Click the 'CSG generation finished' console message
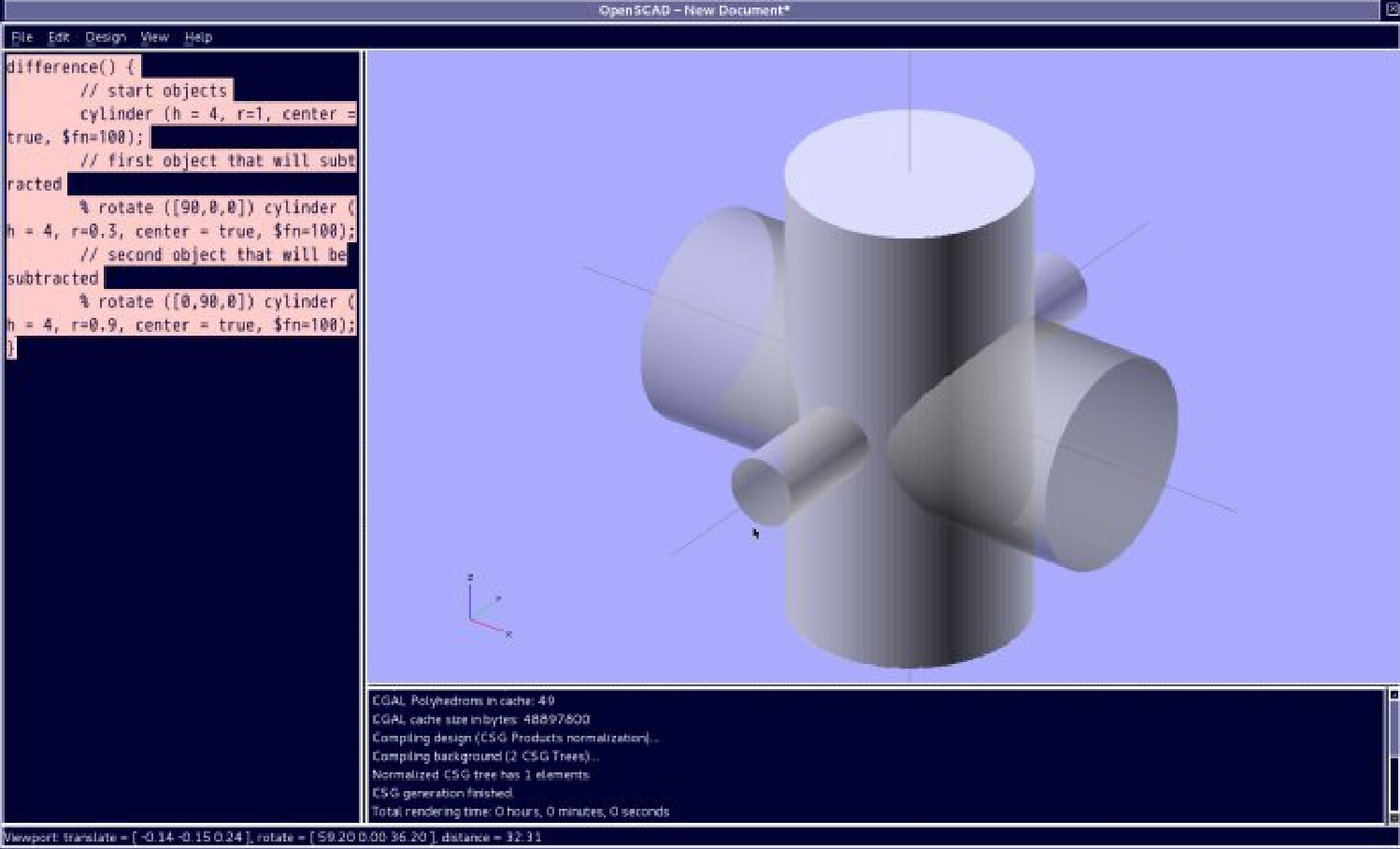The image size is (1400, 849). pyautogui.click(x=442, y=793)
